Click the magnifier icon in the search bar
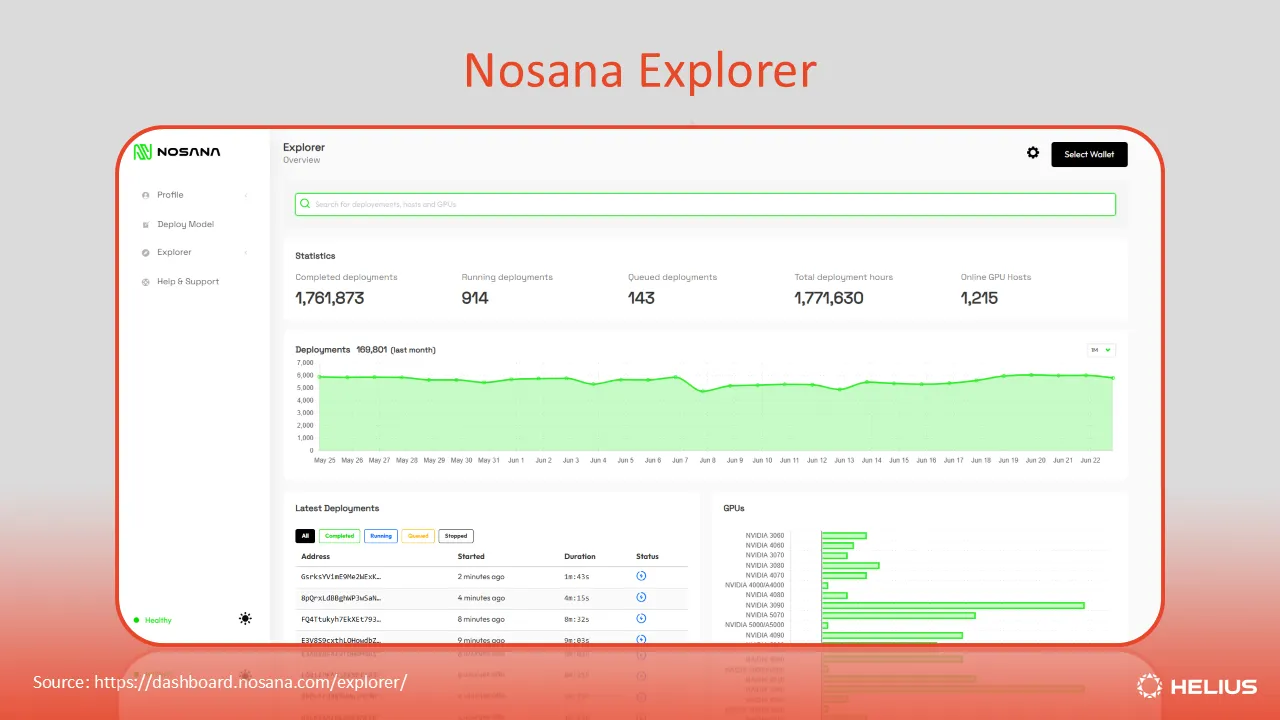Image resolution: width=1280 pixels, height=720 pixels. pos(305,204)
